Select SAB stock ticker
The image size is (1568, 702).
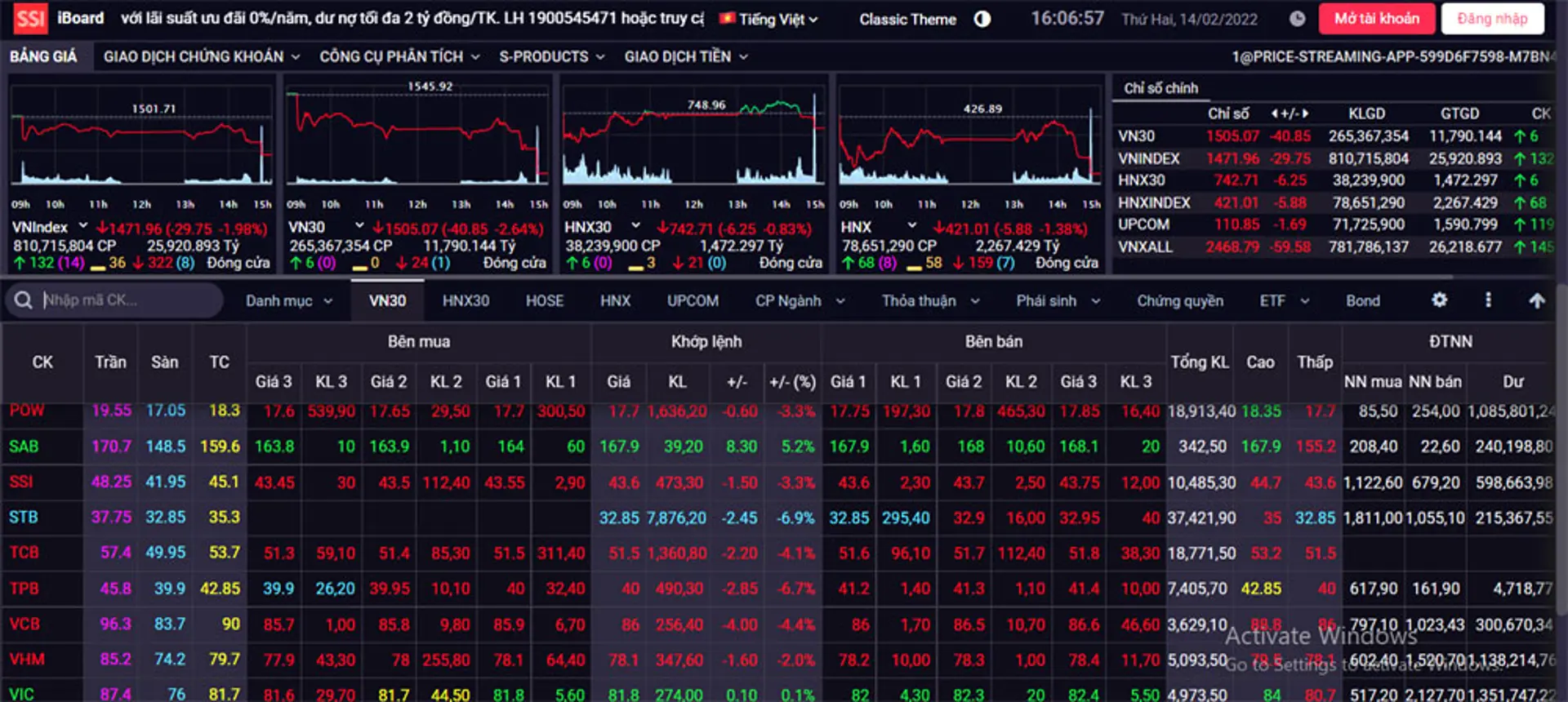click(x=24, y=447)
